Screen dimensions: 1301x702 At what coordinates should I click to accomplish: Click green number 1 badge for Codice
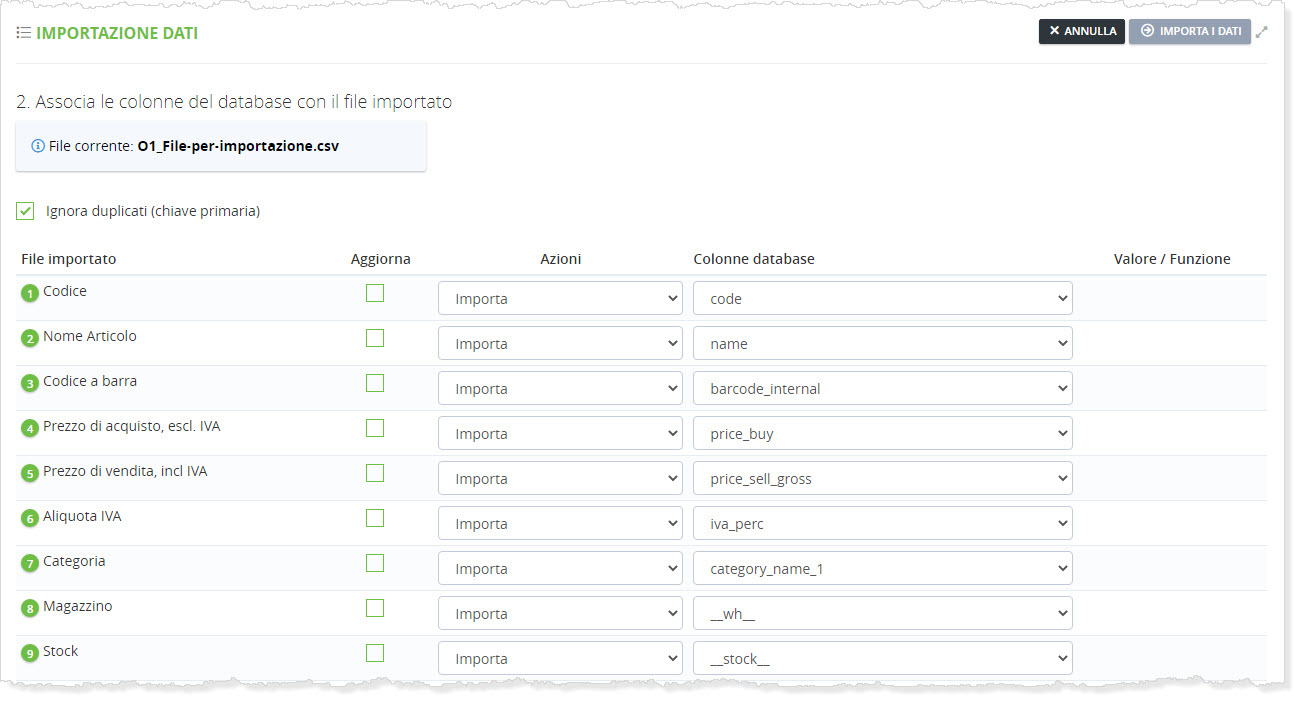click(x=30, y=293)
